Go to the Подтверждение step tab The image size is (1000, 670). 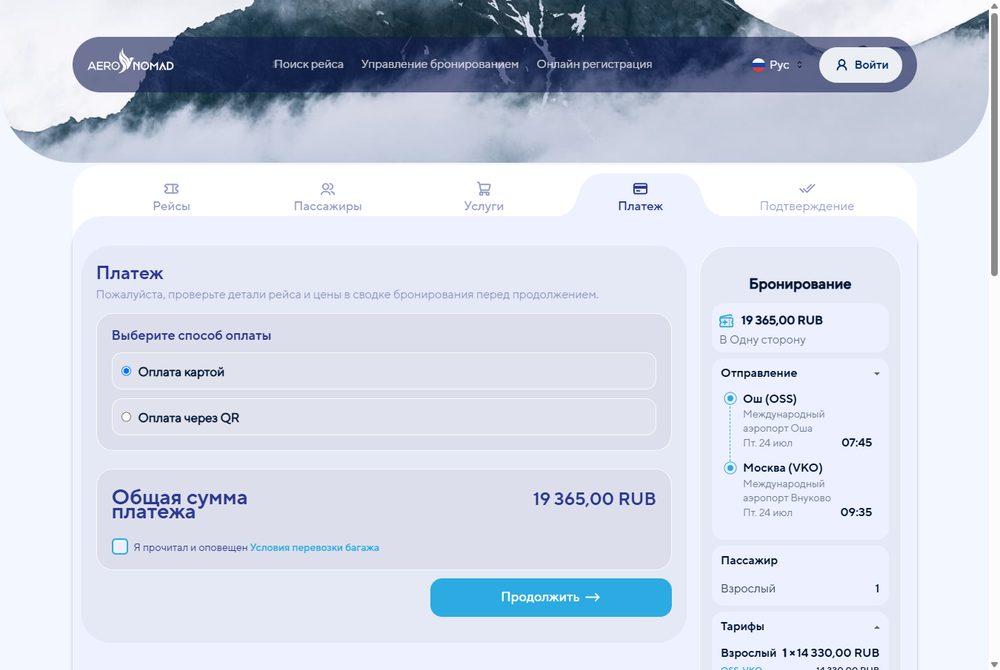point(807,197)
